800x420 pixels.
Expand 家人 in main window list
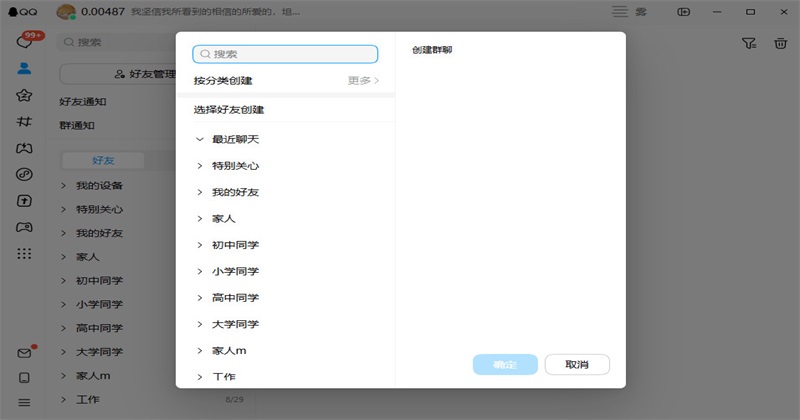(x=64, y=257)
